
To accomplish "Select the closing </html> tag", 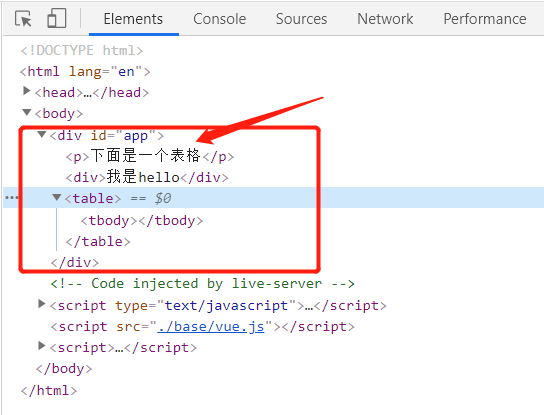I will (49, 390).
